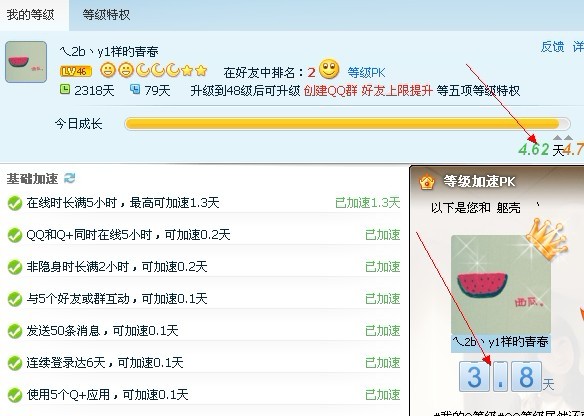Open the 创建QQ群 privilege link
Viewport: 584px width, 416px height.
pyautogui.click(x=330, y=90)
